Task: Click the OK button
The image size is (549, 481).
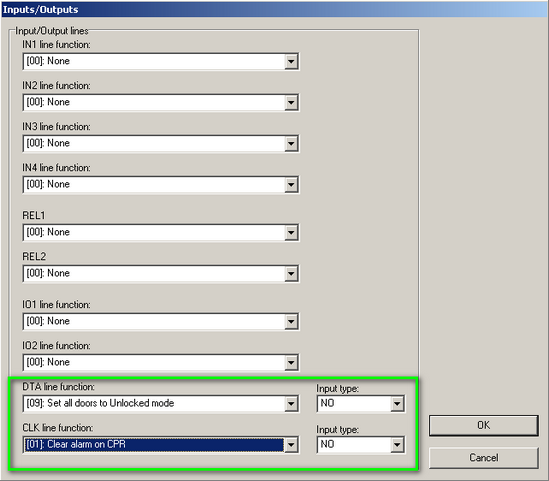Action: pyautogui.click(x=484, y=425)
